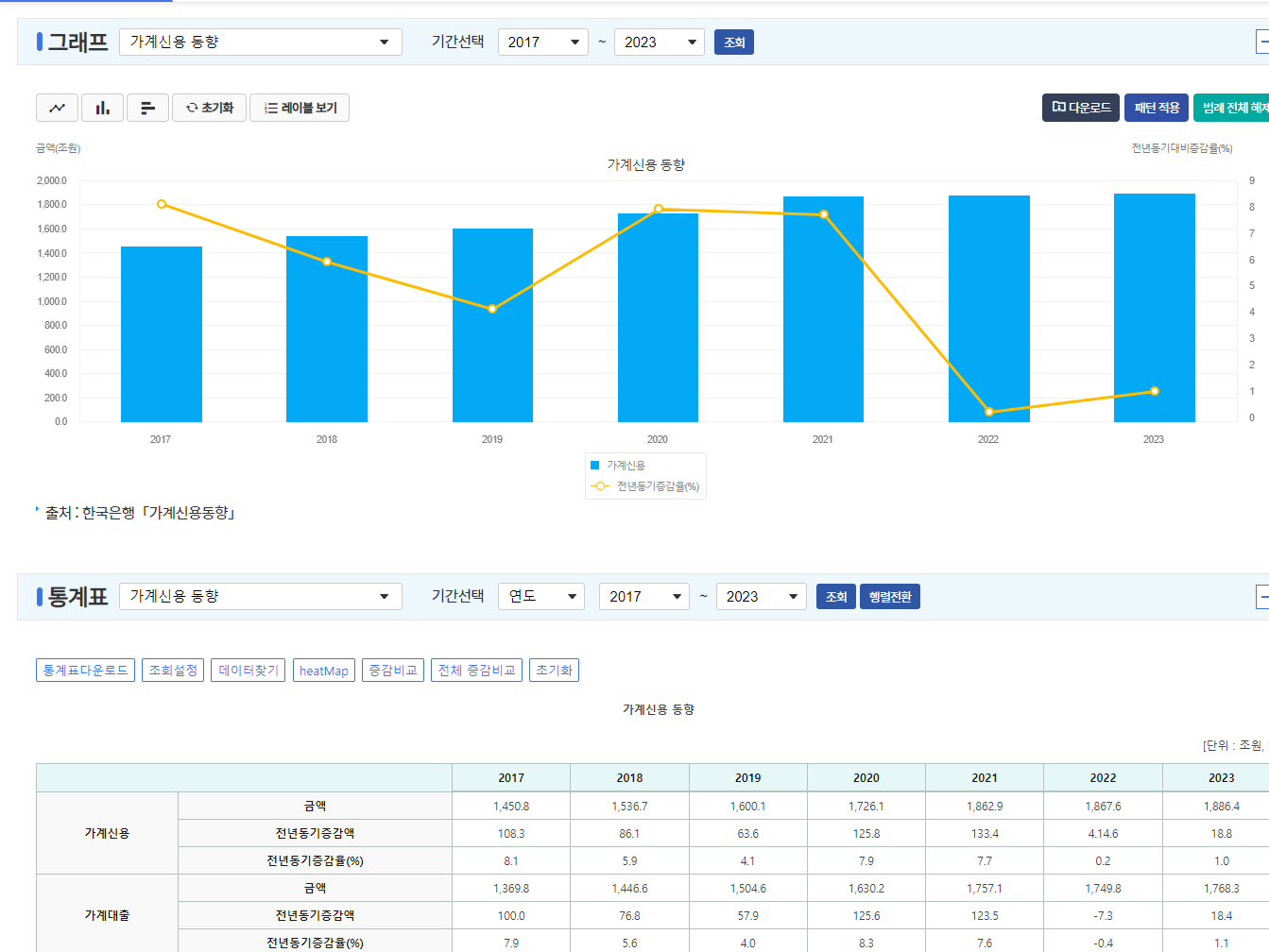
Task: Switch chart to horizontal bar view
Action: pos(147,108)
